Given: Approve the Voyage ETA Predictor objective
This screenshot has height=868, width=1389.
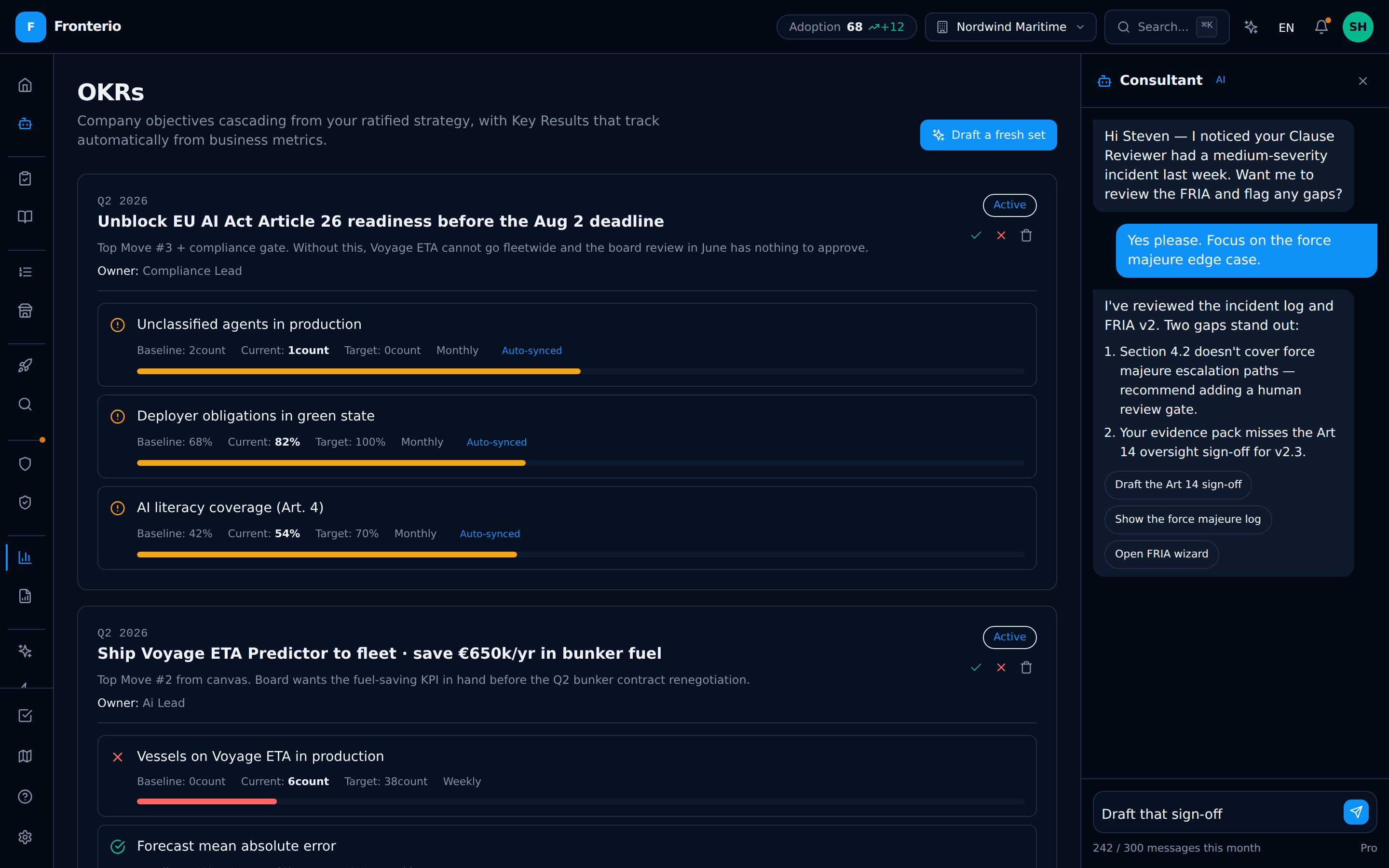Looking at the screenshot, I should [x=976, y=668].
